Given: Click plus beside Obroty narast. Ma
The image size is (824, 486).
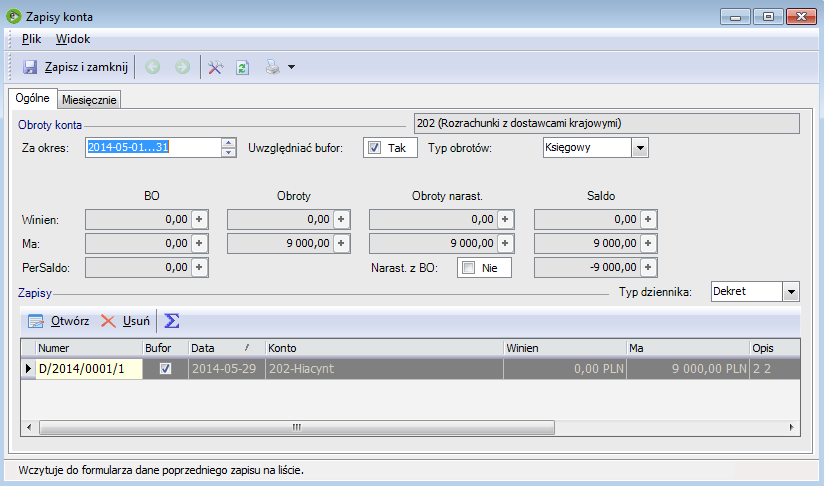Looking at the screenshot, I should pos(505,243).
